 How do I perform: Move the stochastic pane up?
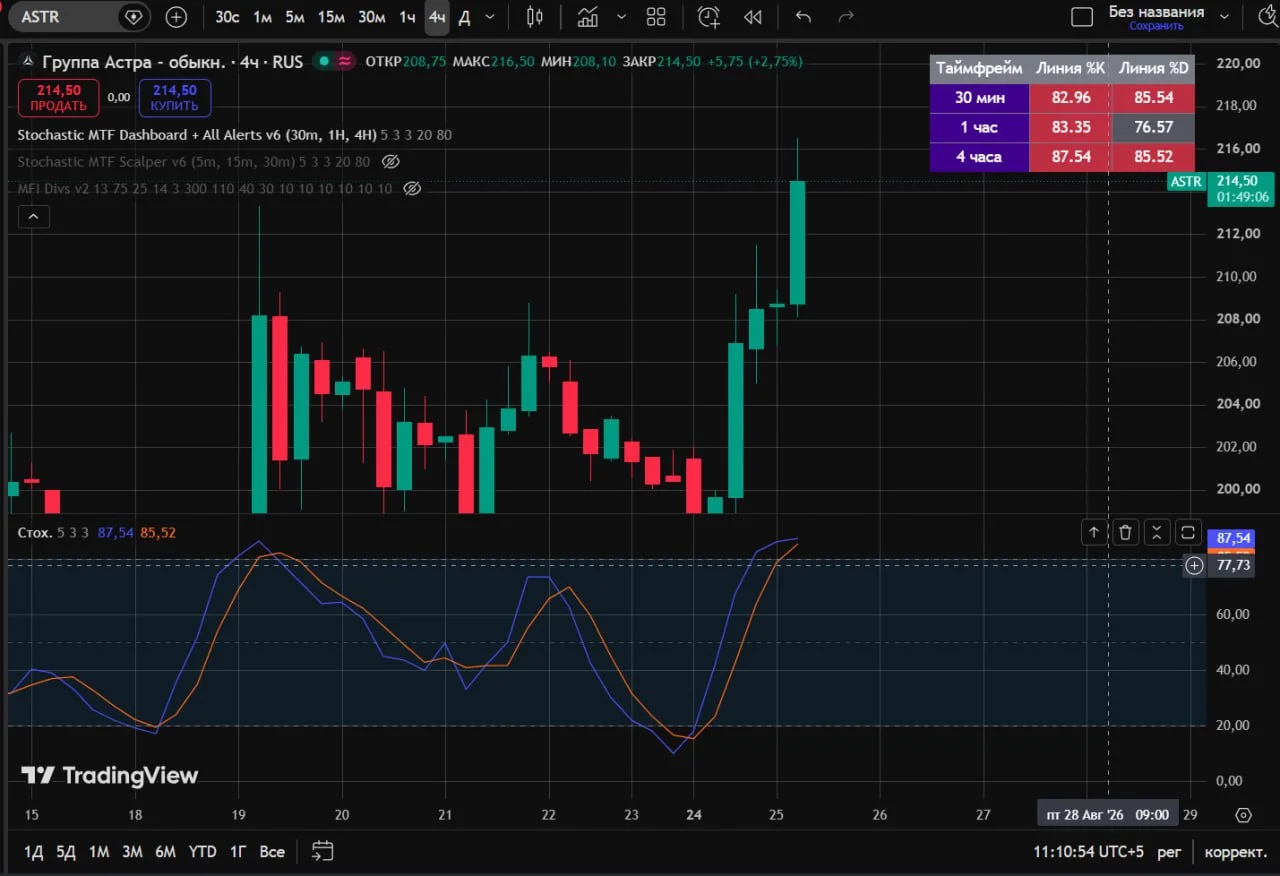tap(1094, 532)
